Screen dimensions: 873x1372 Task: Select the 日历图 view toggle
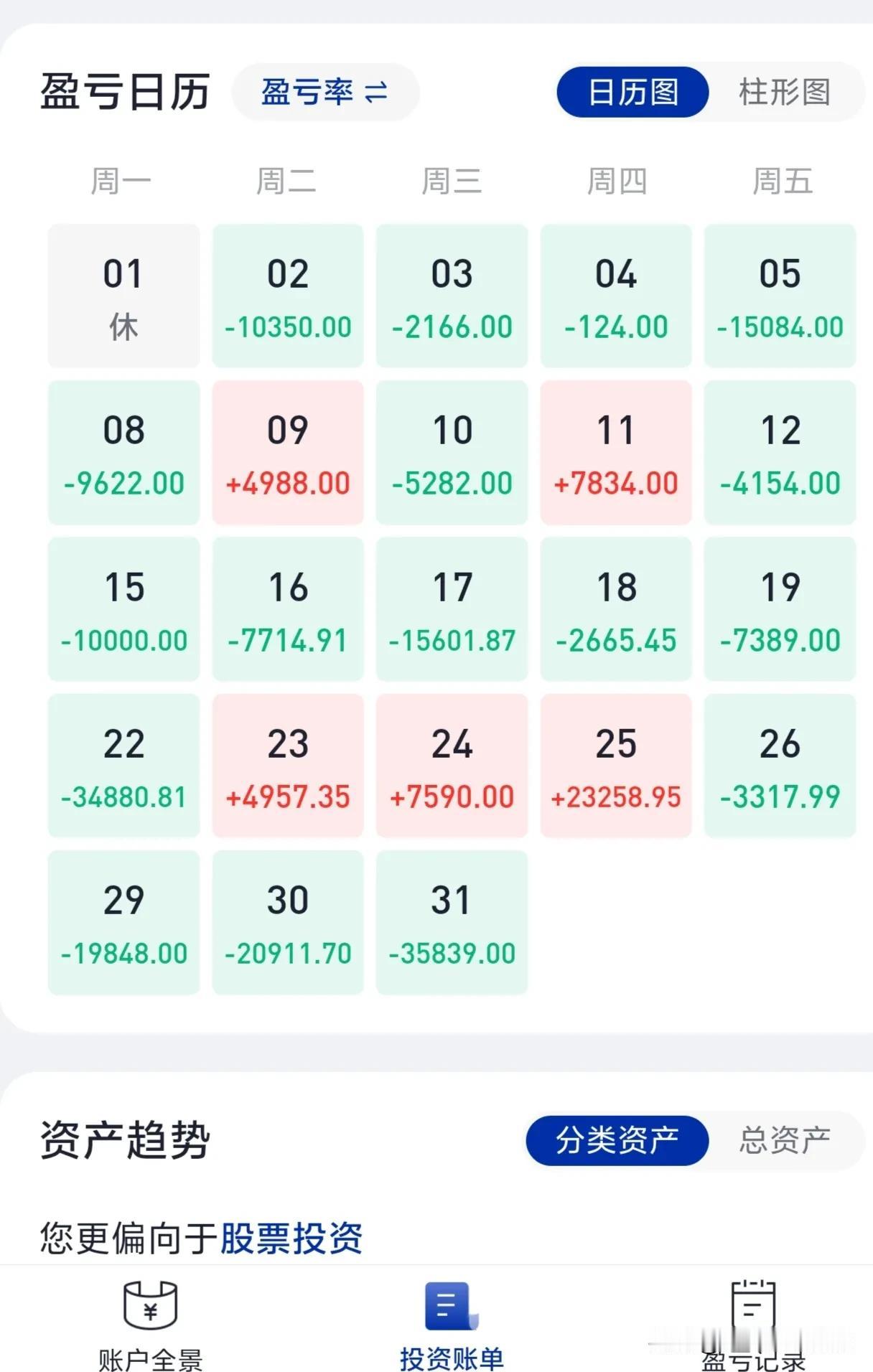pos(632,92)
